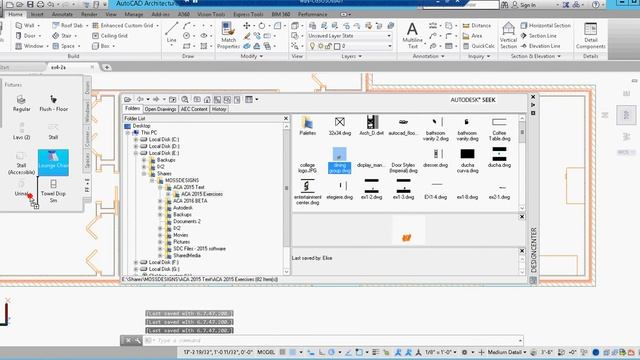Add a Ceiling Grid
The image size is (640, 360).
110,36
